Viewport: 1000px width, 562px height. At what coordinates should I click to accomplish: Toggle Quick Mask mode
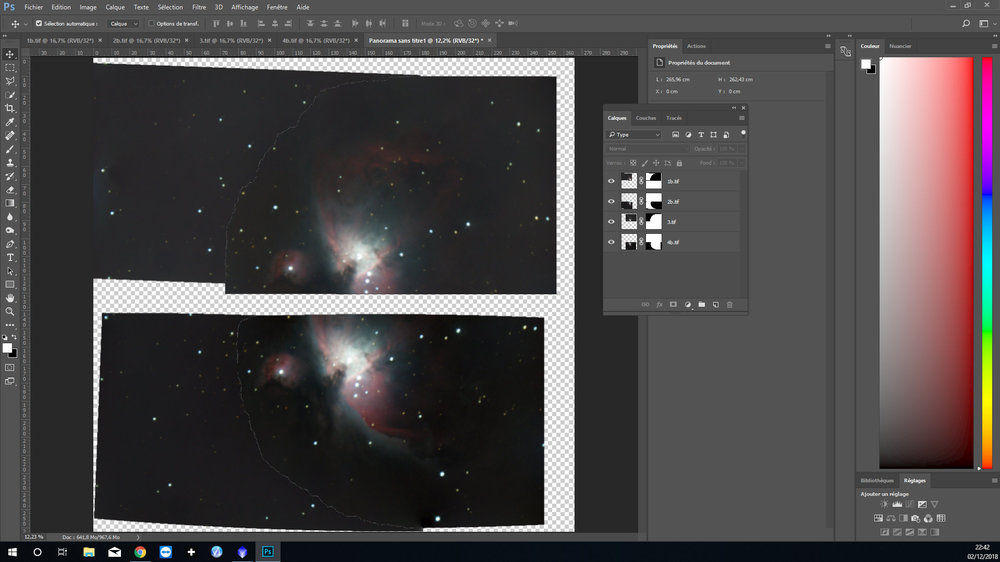(10, 368)
